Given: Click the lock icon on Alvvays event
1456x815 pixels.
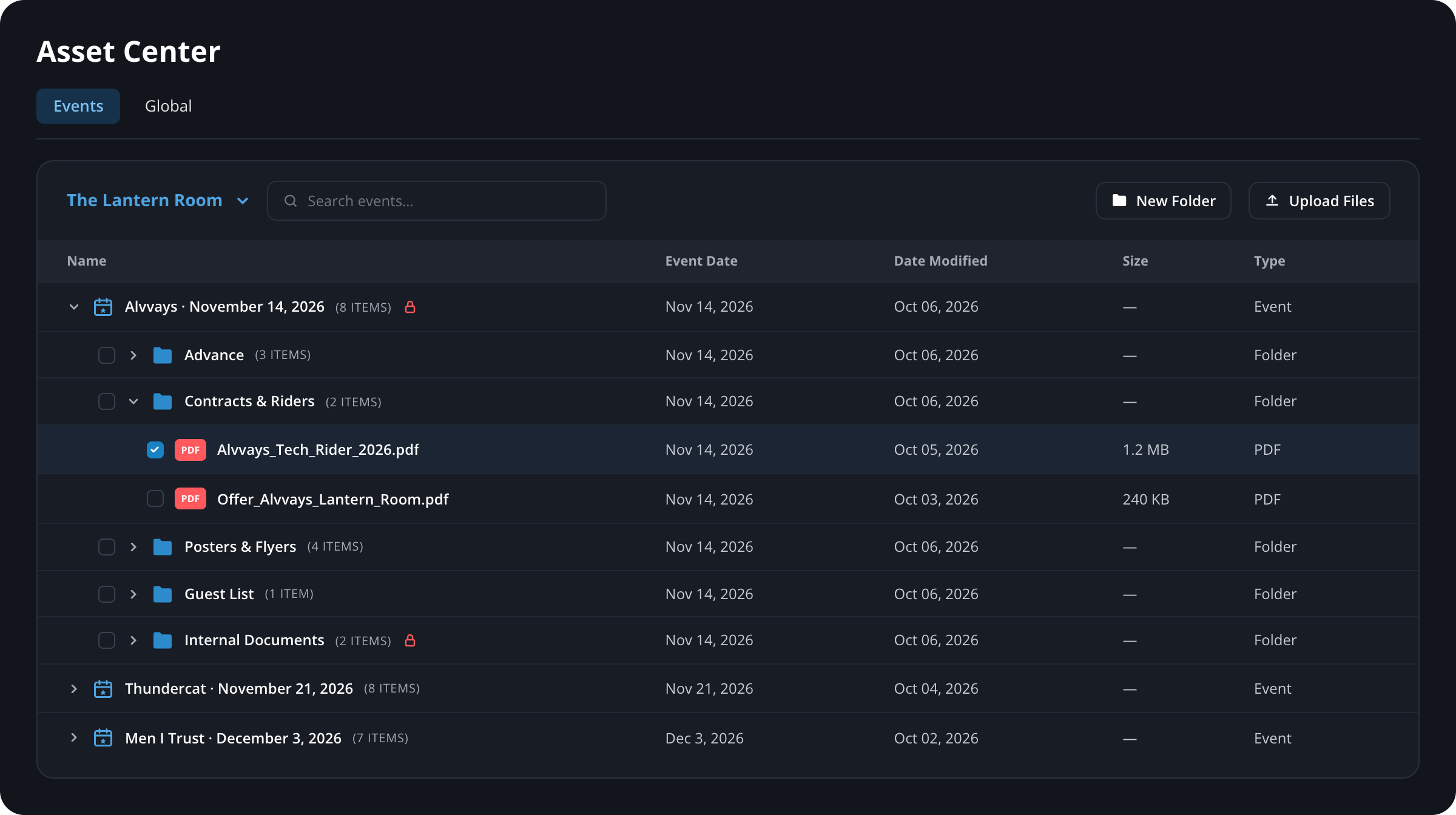Looking at the screenshot, I should 410,307.
